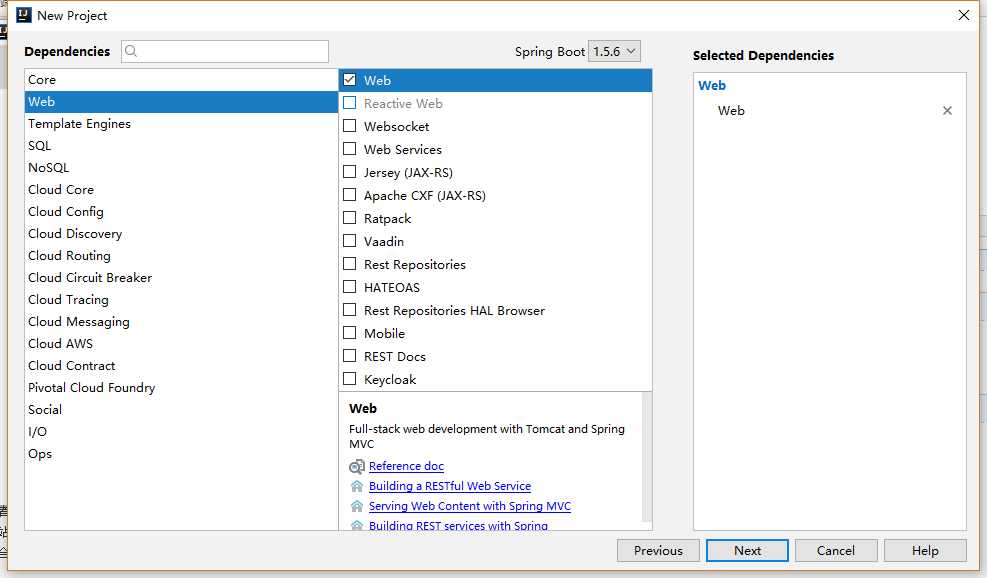Select Cloud Discovery category
The height and width of the screenshot is (578, 987).
[x=181, y=234]
